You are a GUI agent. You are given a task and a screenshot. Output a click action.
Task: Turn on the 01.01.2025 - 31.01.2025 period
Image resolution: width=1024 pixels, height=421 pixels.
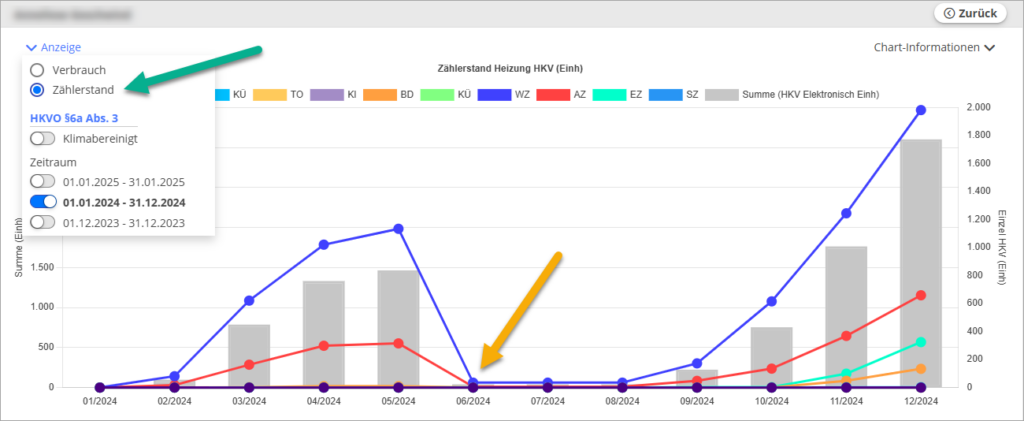coord(43,182)
